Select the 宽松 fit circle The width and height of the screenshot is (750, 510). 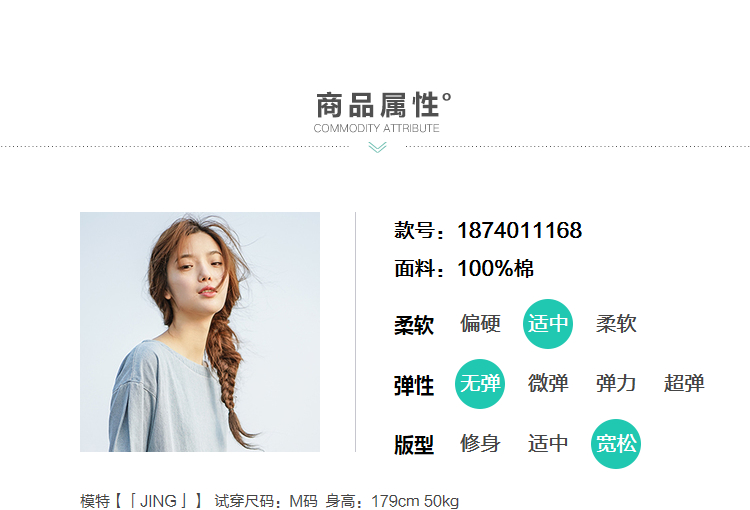[x=616, y=444]
